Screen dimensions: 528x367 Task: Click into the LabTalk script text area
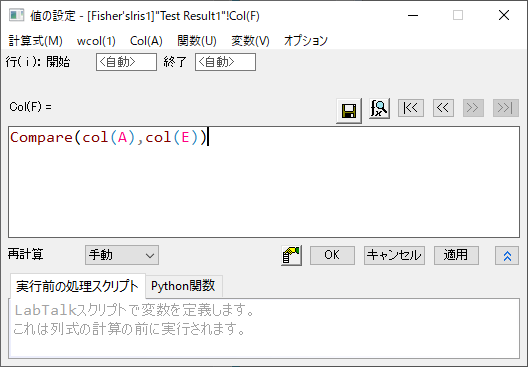pos(265,328)
